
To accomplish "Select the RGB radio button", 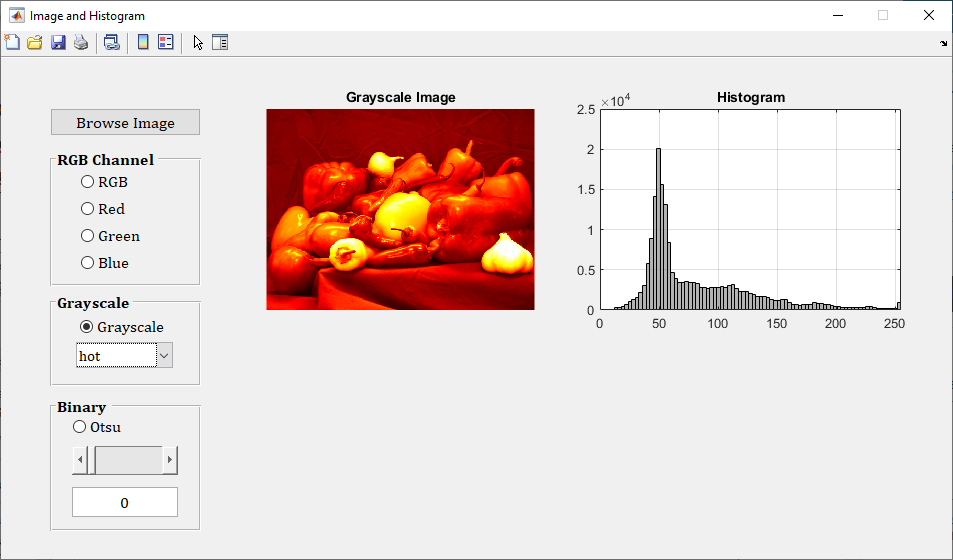I will point(88,182).
